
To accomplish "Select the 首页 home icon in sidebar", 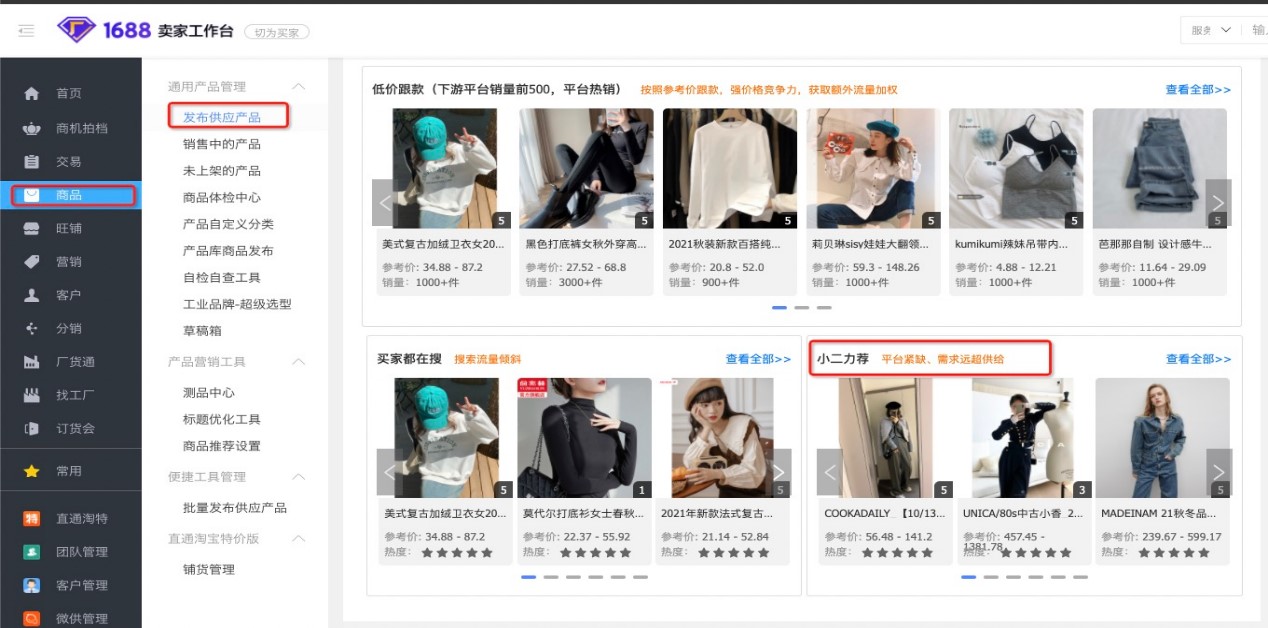I will pos(31,92).
